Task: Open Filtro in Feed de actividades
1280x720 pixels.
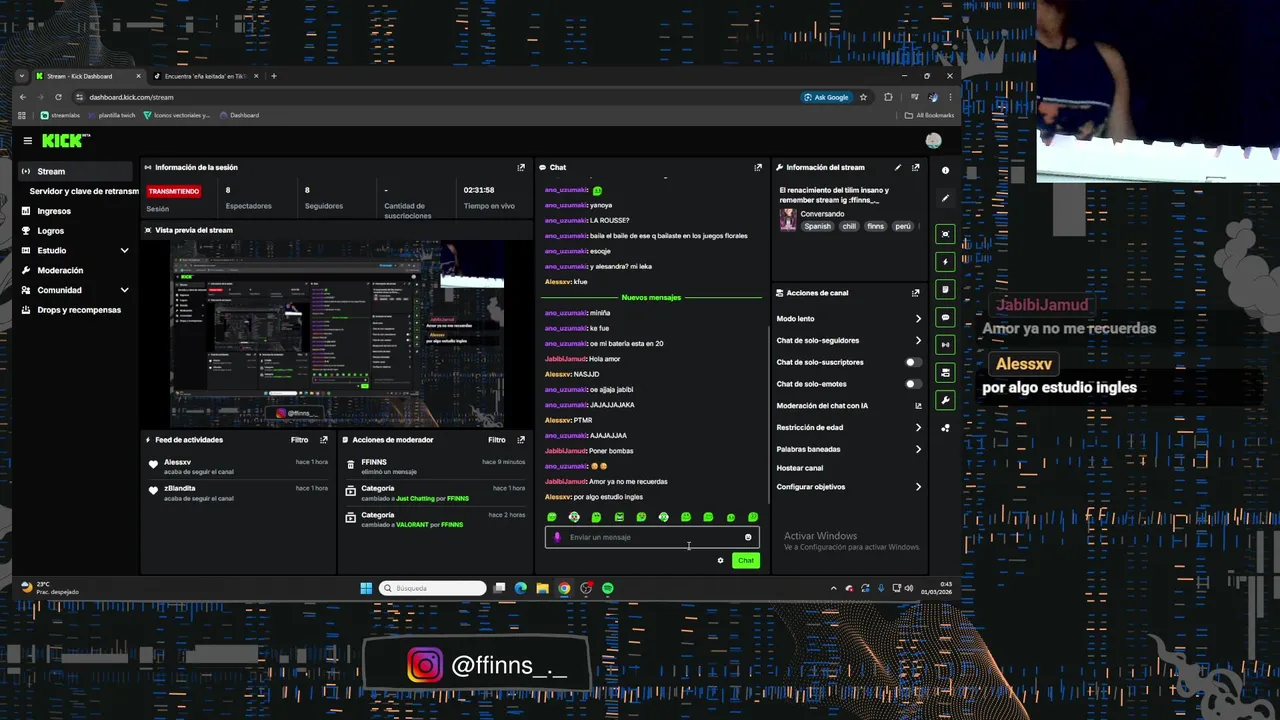Action: click(x=299, y=440)
